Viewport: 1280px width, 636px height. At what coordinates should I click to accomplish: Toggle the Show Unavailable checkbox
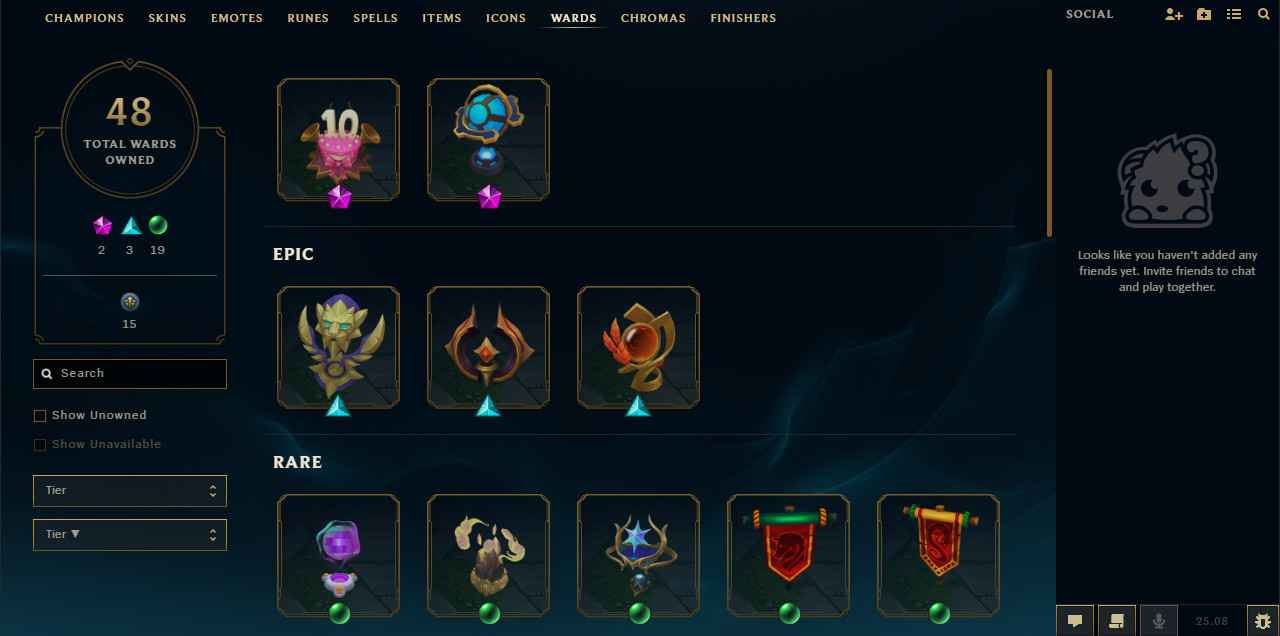pyautogui.click(x=40, y=444)
